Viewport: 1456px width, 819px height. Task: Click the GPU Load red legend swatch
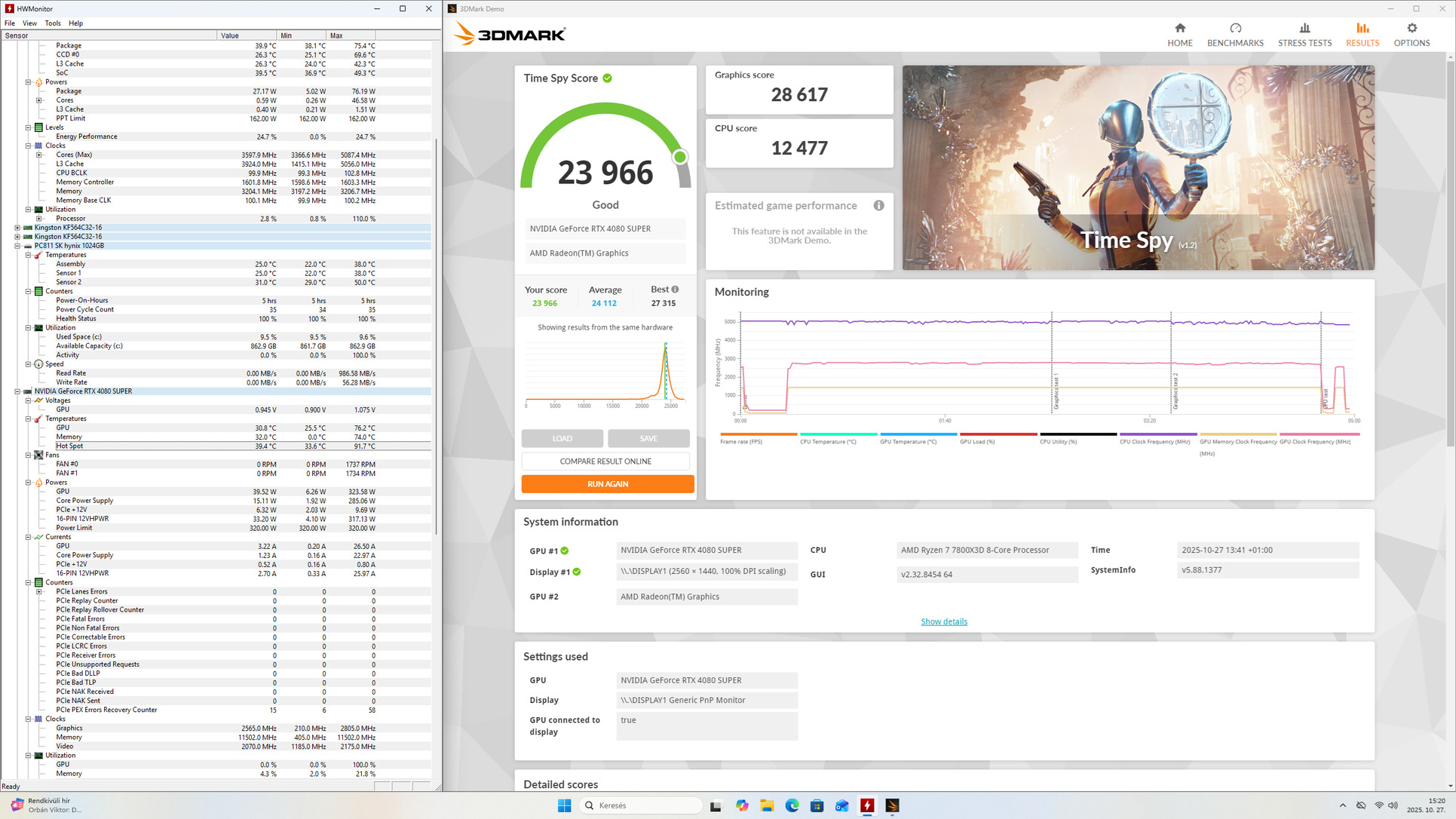(998, 434)
